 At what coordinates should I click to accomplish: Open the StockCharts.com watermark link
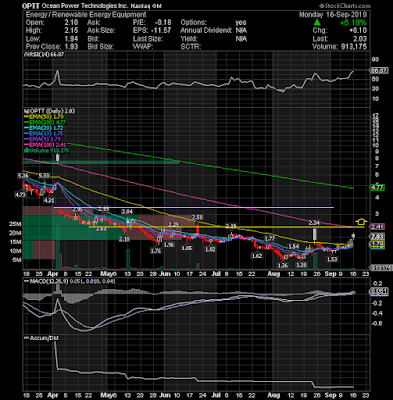345,6
